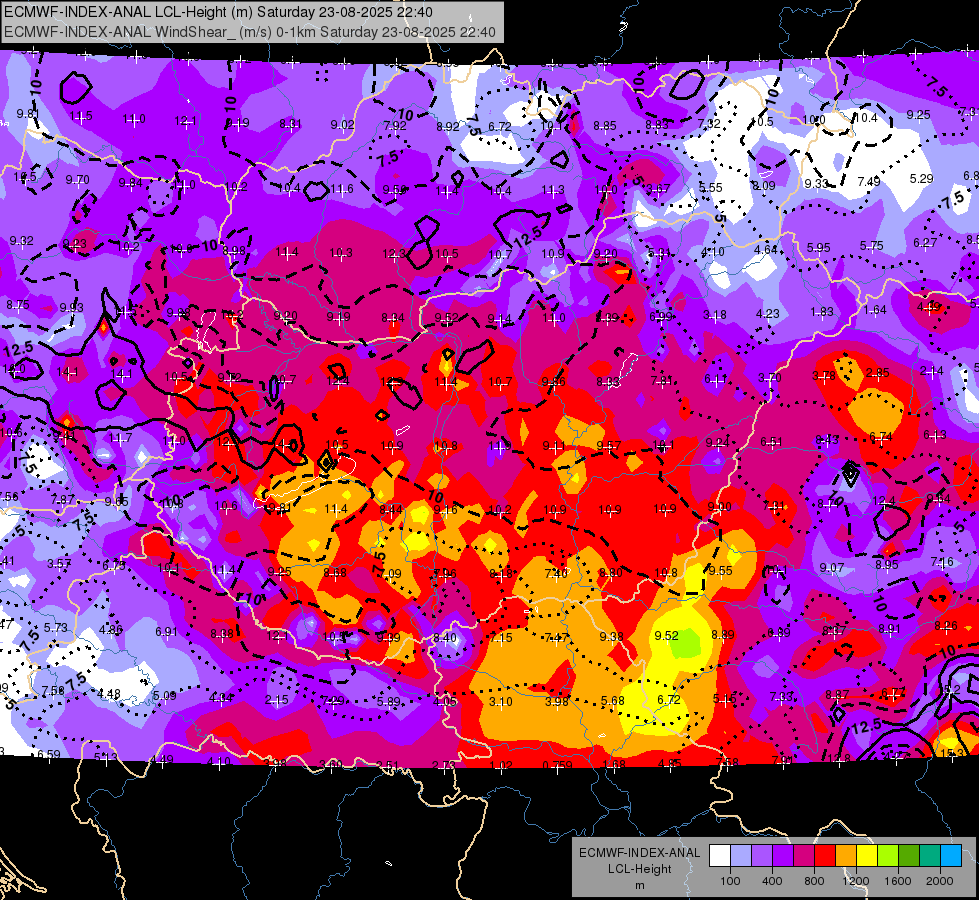Click the legend tick label 400
The image size is (979, 900).
(x=772, y=881)
